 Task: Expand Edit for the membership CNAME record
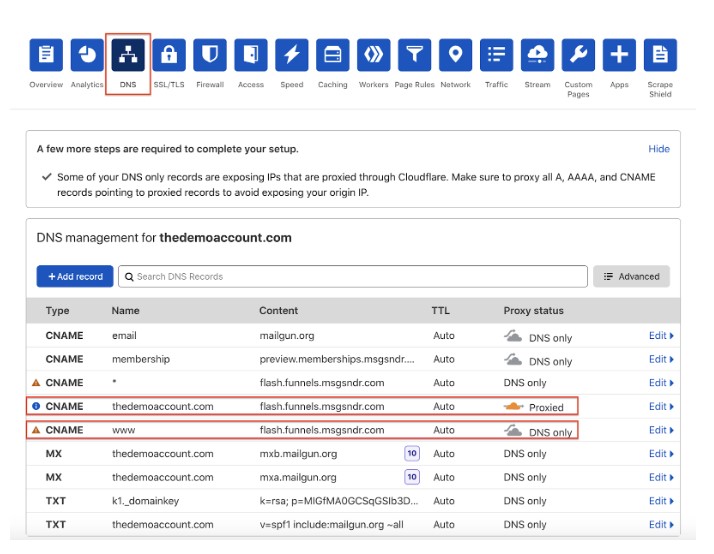pyautogui.click(x=661, y=359)
